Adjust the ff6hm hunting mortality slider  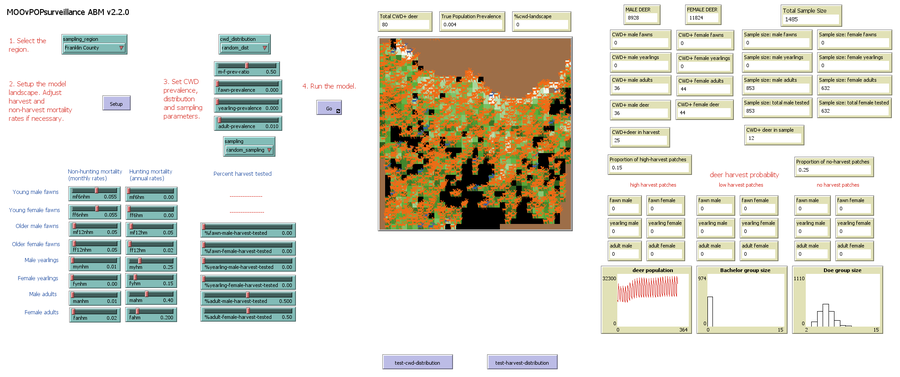(152, 212)
